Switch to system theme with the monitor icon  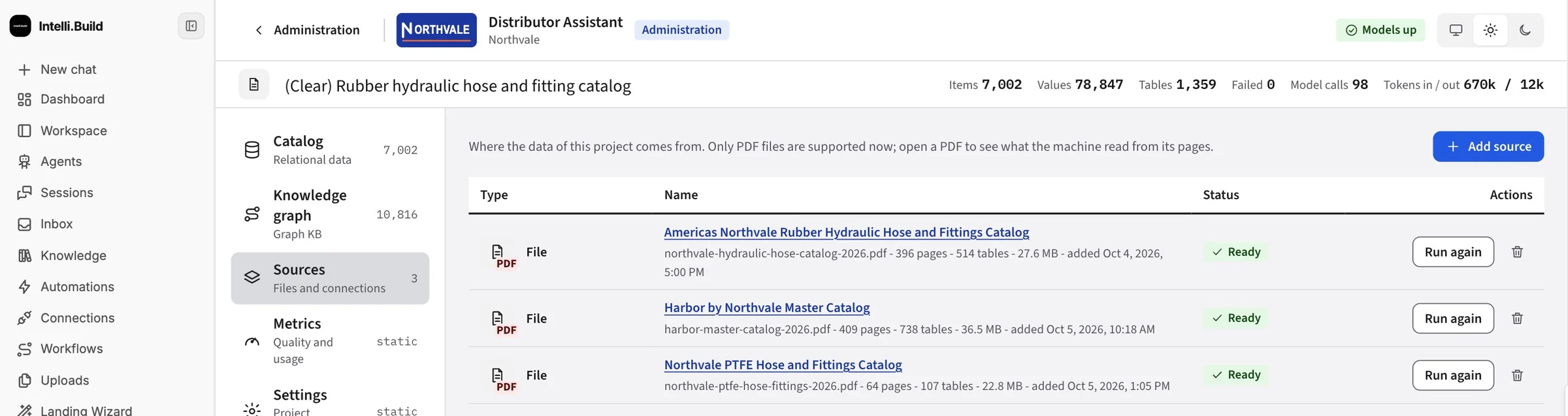tap(1456, 30)
